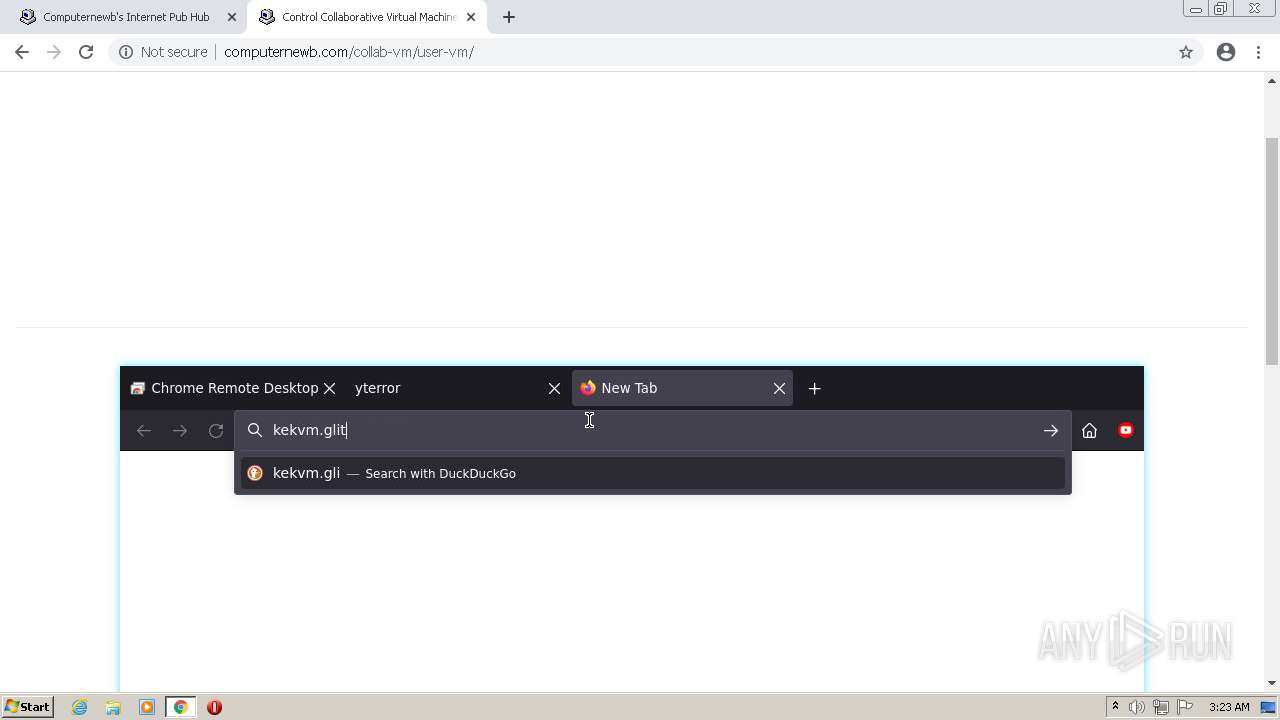This screenshot has height=720, width=1280.
Task: Click taskbar clock 3:23 AM
Action: (x=1229, y=707)
